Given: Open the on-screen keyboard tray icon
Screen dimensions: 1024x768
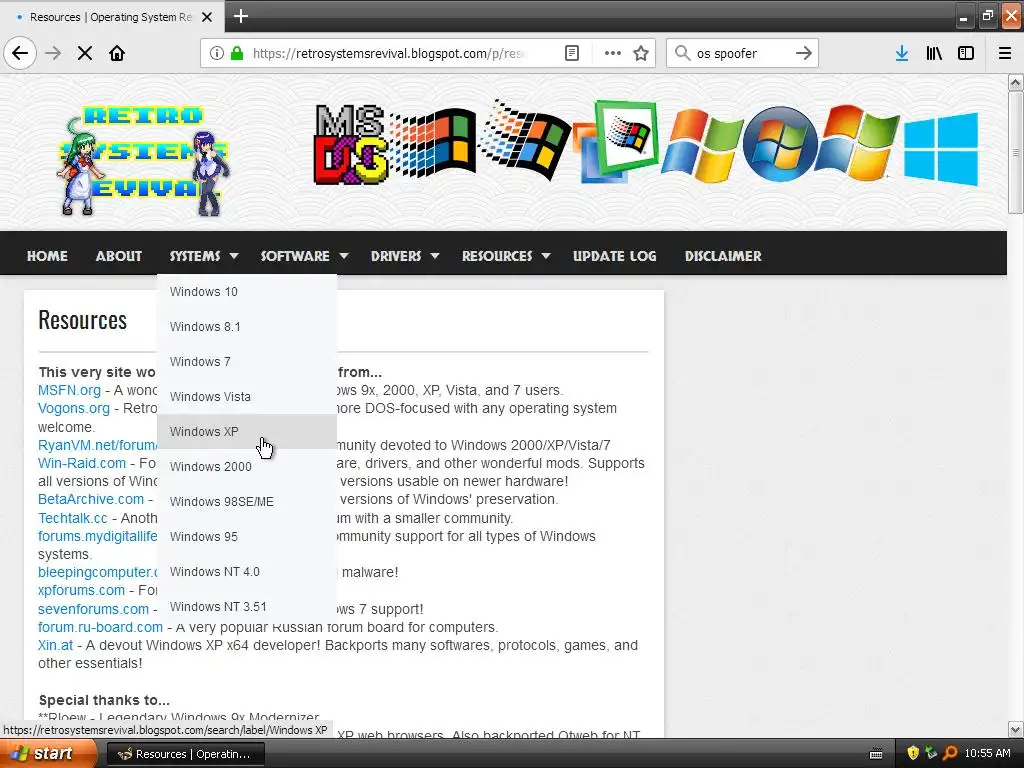Looking at the screenshot, I should click(x=876, y=754).
